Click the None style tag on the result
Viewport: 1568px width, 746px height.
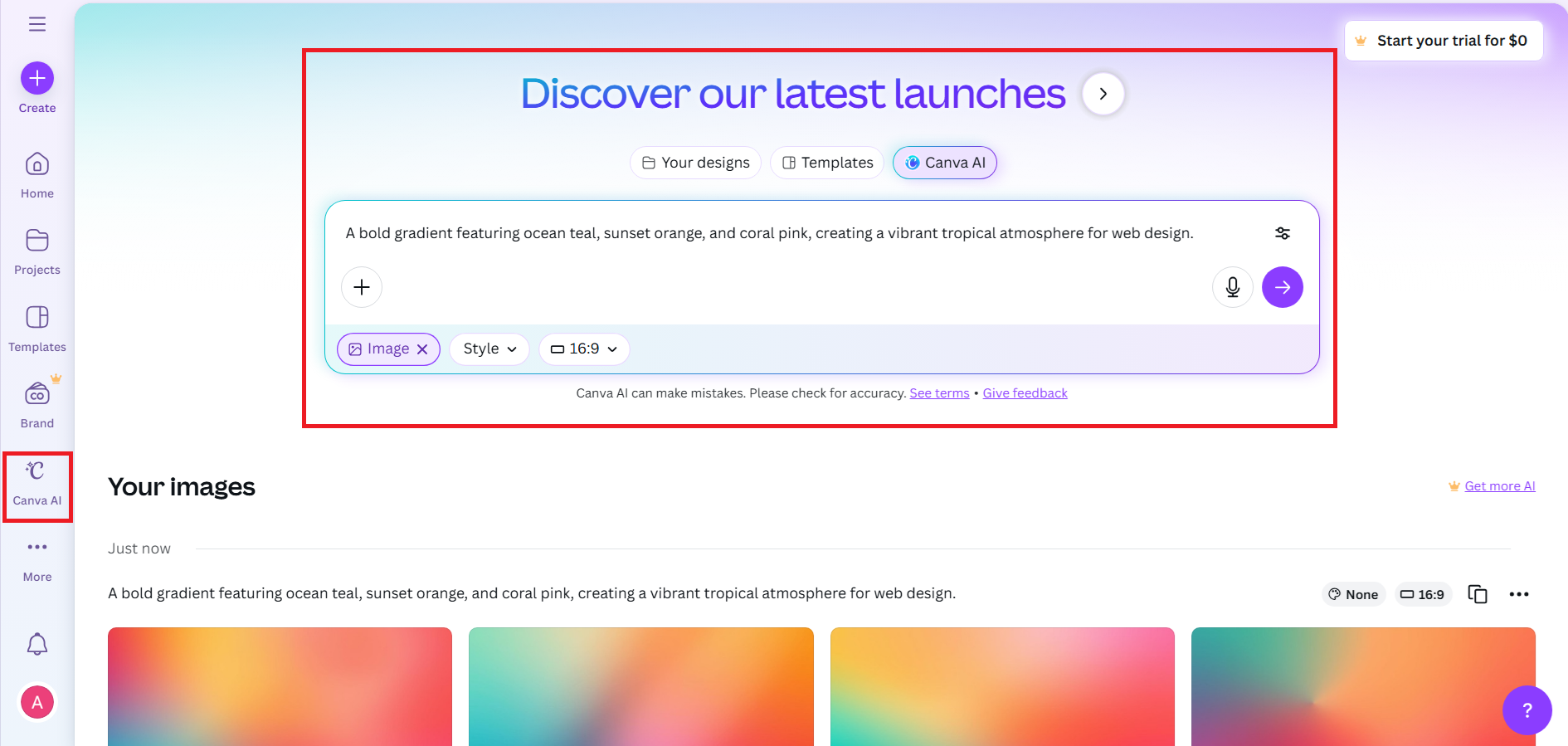click(x=1353, y=594)
